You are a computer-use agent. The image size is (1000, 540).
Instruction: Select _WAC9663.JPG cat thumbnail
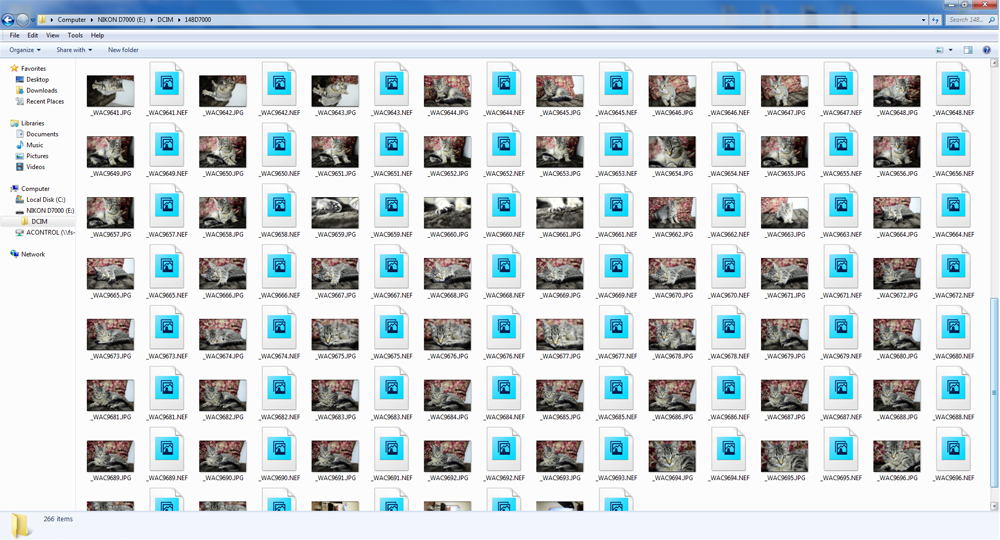coord(784,212)
